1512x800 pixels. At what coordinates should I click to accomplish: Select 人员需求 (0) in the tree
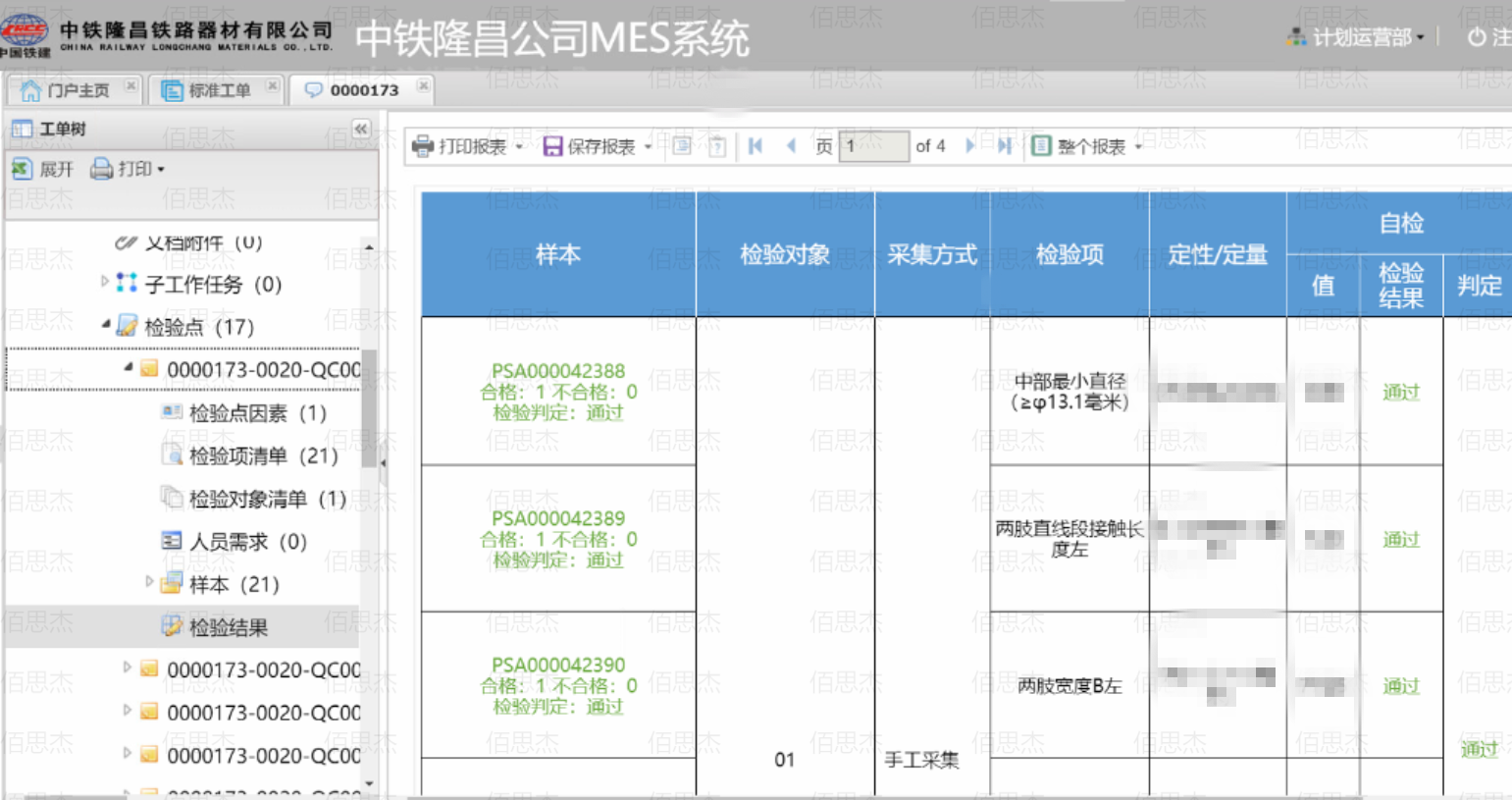pyautogui.click(x=248, y=542)
